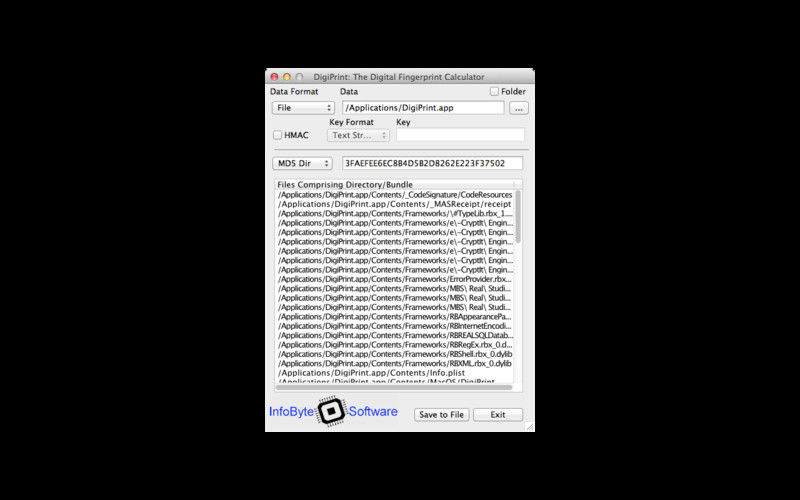Click inside the empty Key field
Image resolution: width=800 pixels, height=500 pixels.
pyautogui.click(x=460, y=135)
